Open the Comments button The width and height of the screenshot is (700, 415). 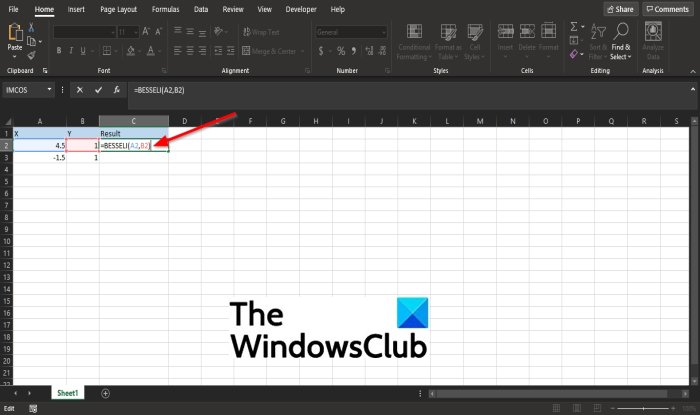(668, 9)
